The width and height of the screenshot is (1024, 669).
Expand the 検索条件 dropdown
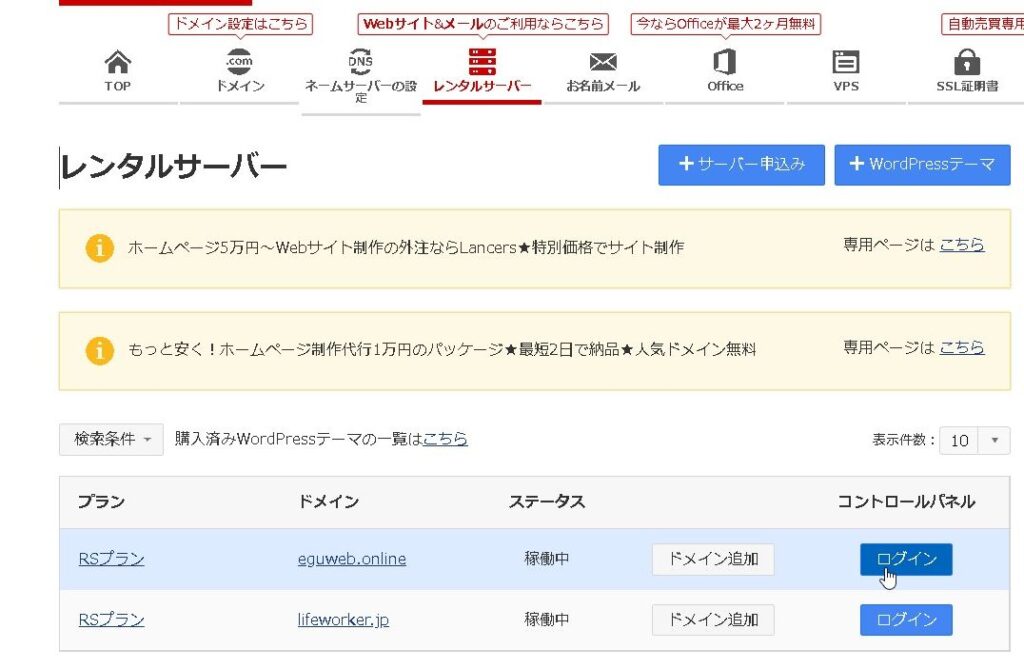point(111,439)
